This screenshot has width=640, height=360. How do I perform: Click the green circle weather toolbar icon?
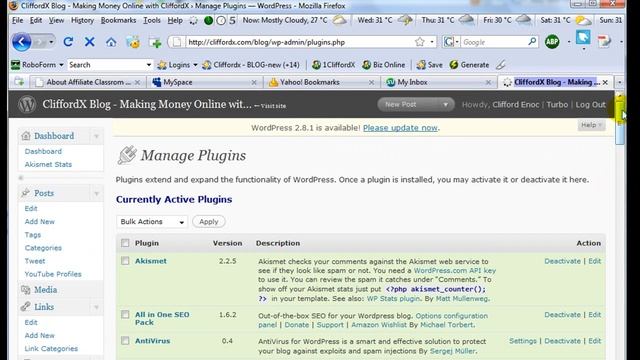[209, 20]
